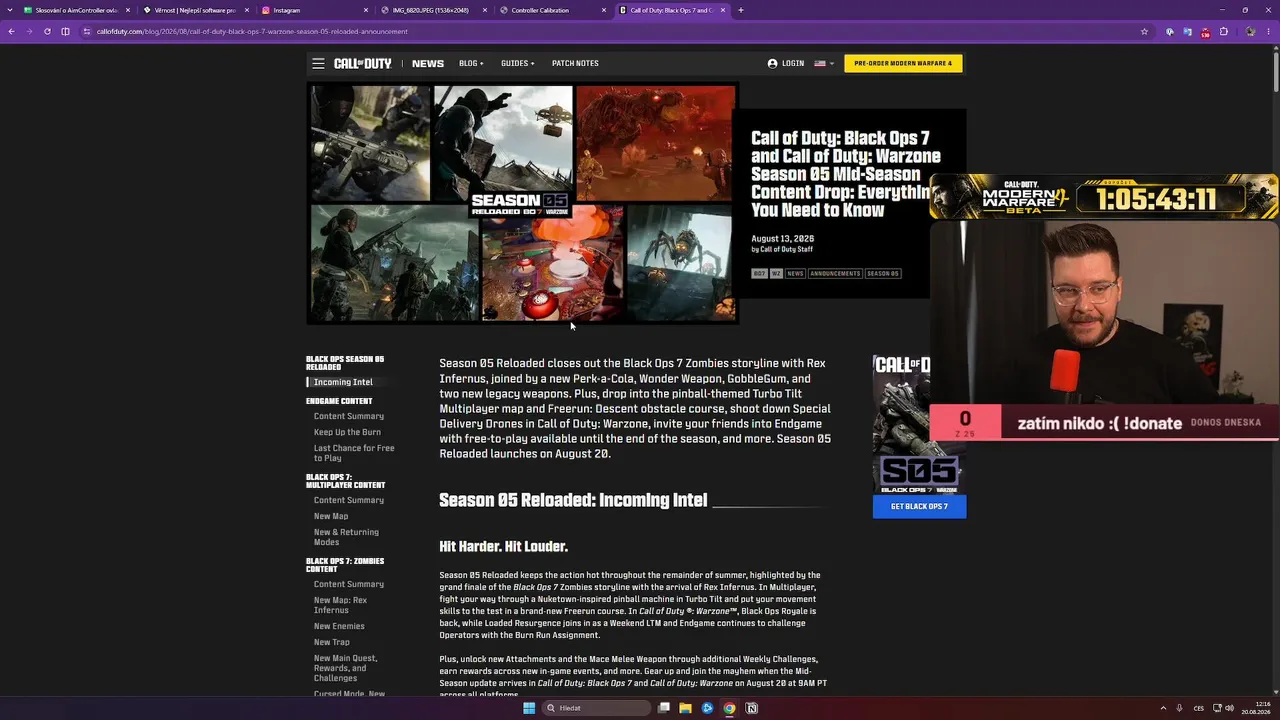Screen dimensions: 1280x720
Task: Click the WZ article tag
Action: click(776, 273)
